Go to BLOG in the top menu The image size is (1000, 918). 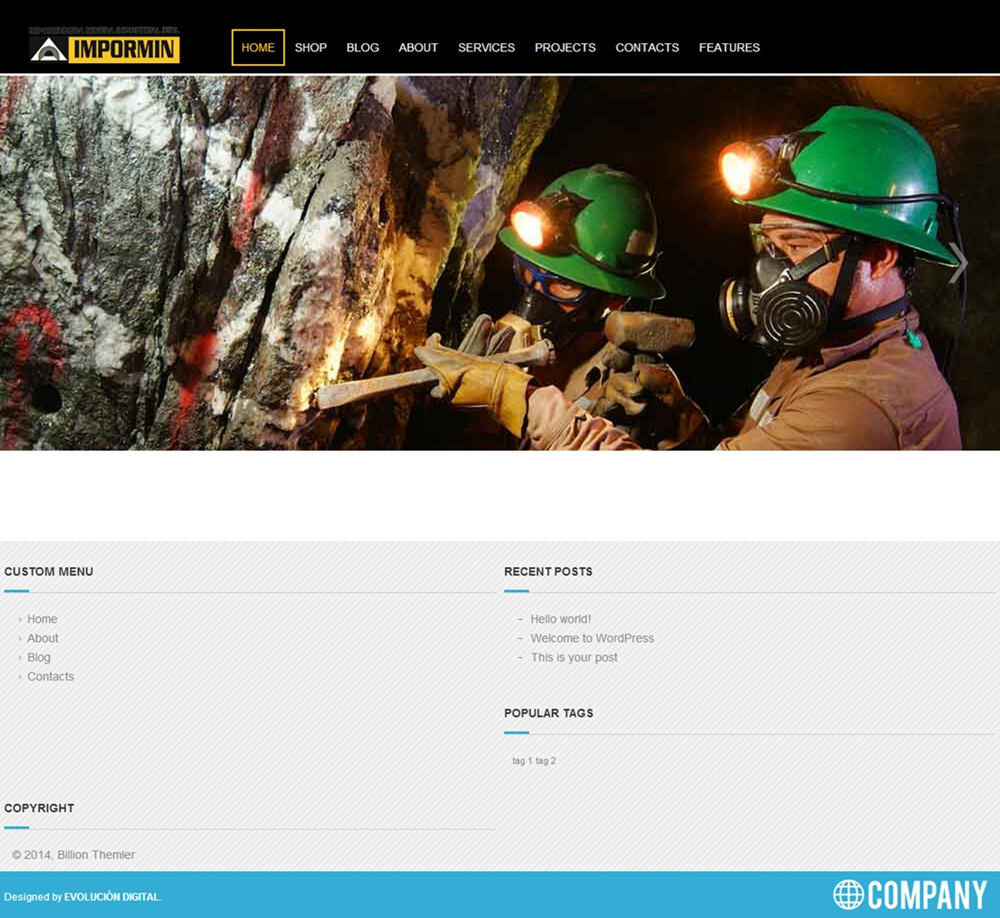point(363,47)
